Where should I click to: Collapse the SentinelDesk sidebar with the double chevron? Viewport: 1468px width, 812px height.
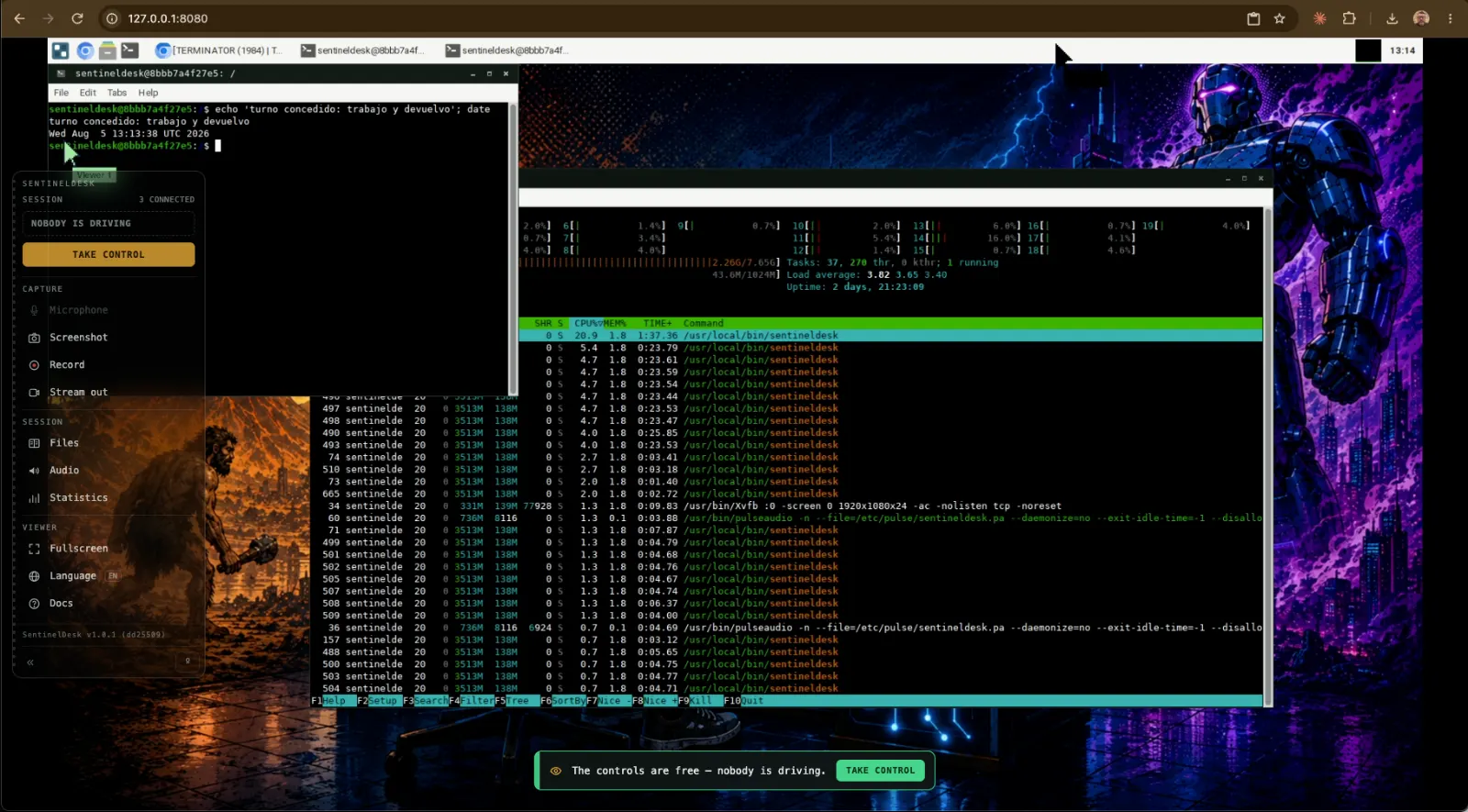[x=30, y=662]
